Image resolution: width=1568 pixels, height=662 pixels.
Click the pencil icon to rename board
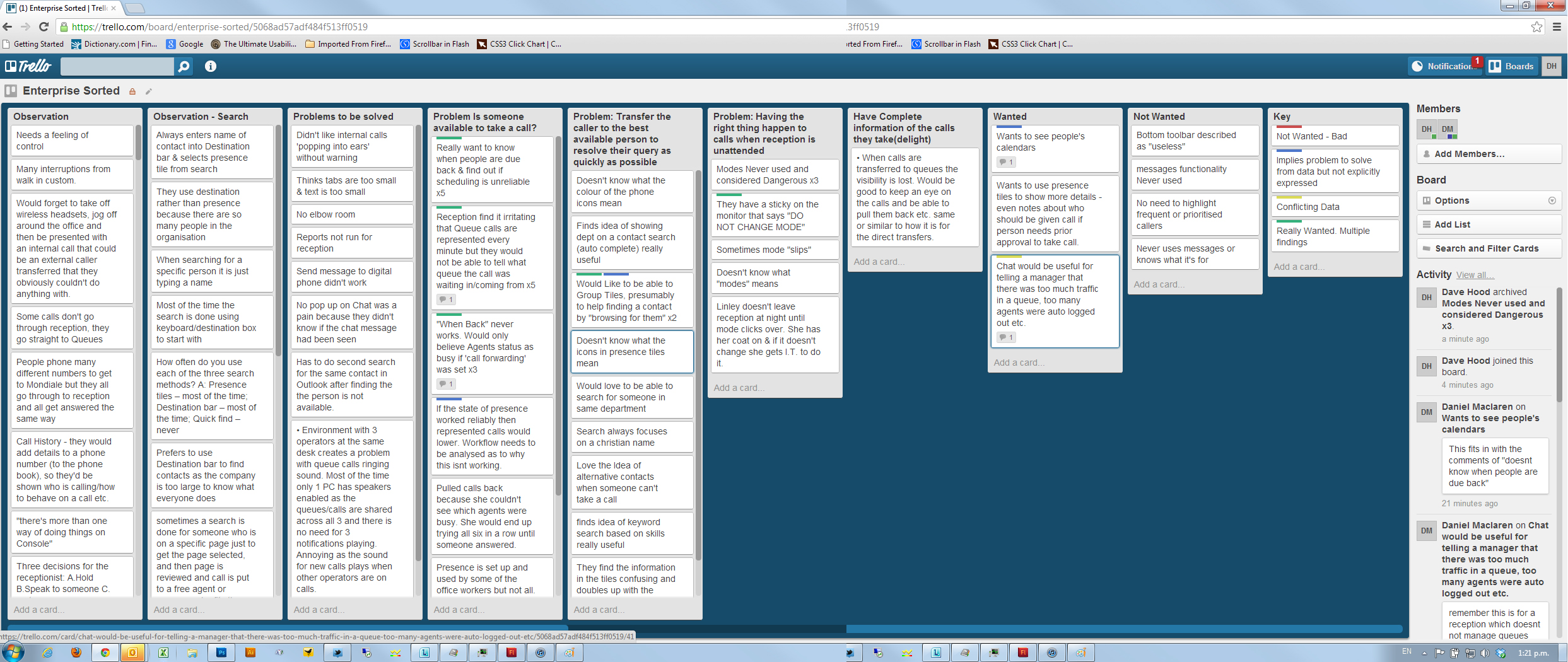pyautogui.click(x=149, y=91)
